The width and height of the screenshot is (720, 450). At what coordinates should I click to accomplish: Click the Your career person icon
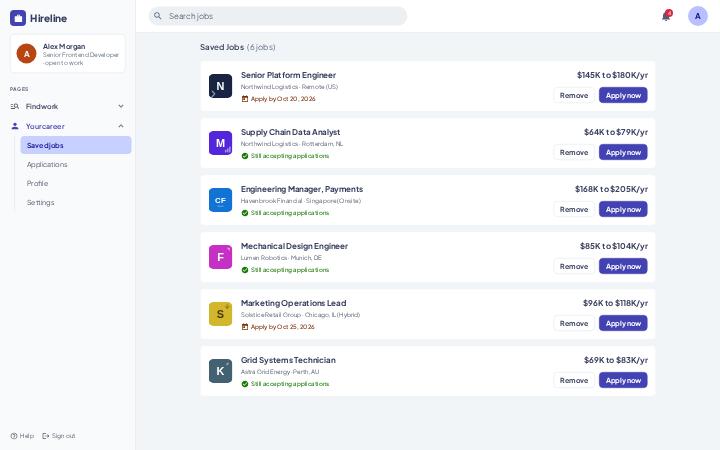[x=15, y=126]
